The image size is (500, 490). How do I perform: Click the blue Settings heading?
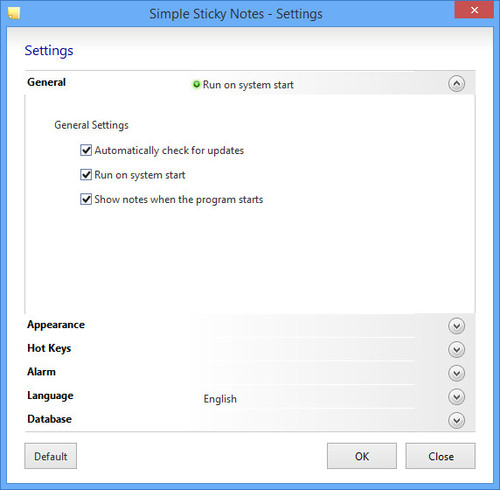tap(49, 51)
